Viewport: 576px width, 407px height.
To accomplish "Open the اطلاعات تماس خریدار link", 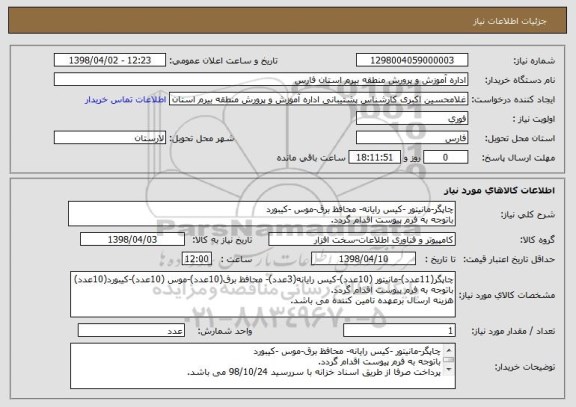I will click(125, 100).
